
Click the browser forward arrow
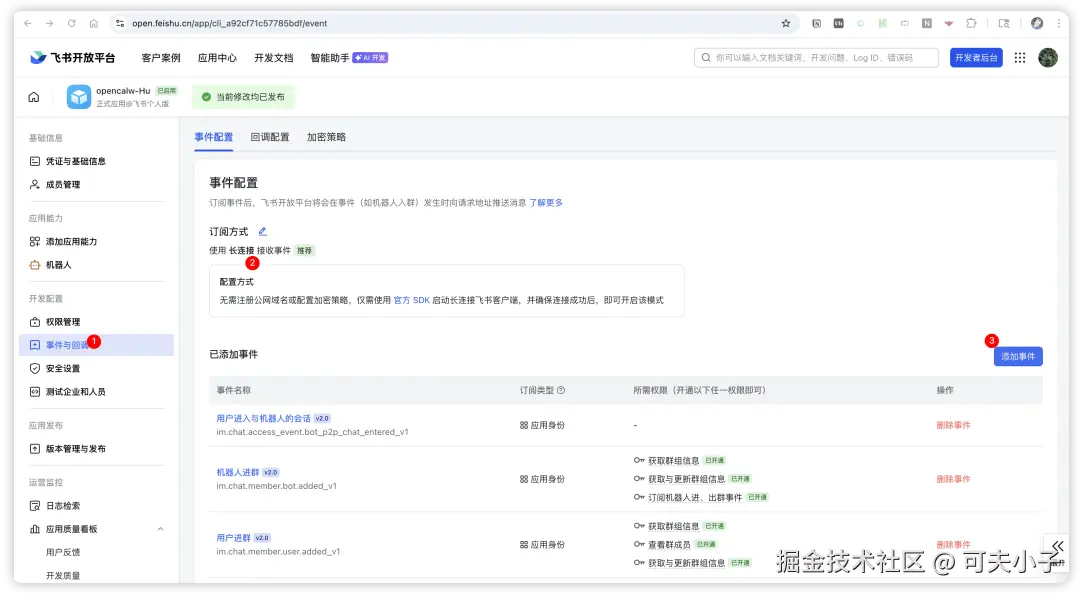[x=50, y=23]
